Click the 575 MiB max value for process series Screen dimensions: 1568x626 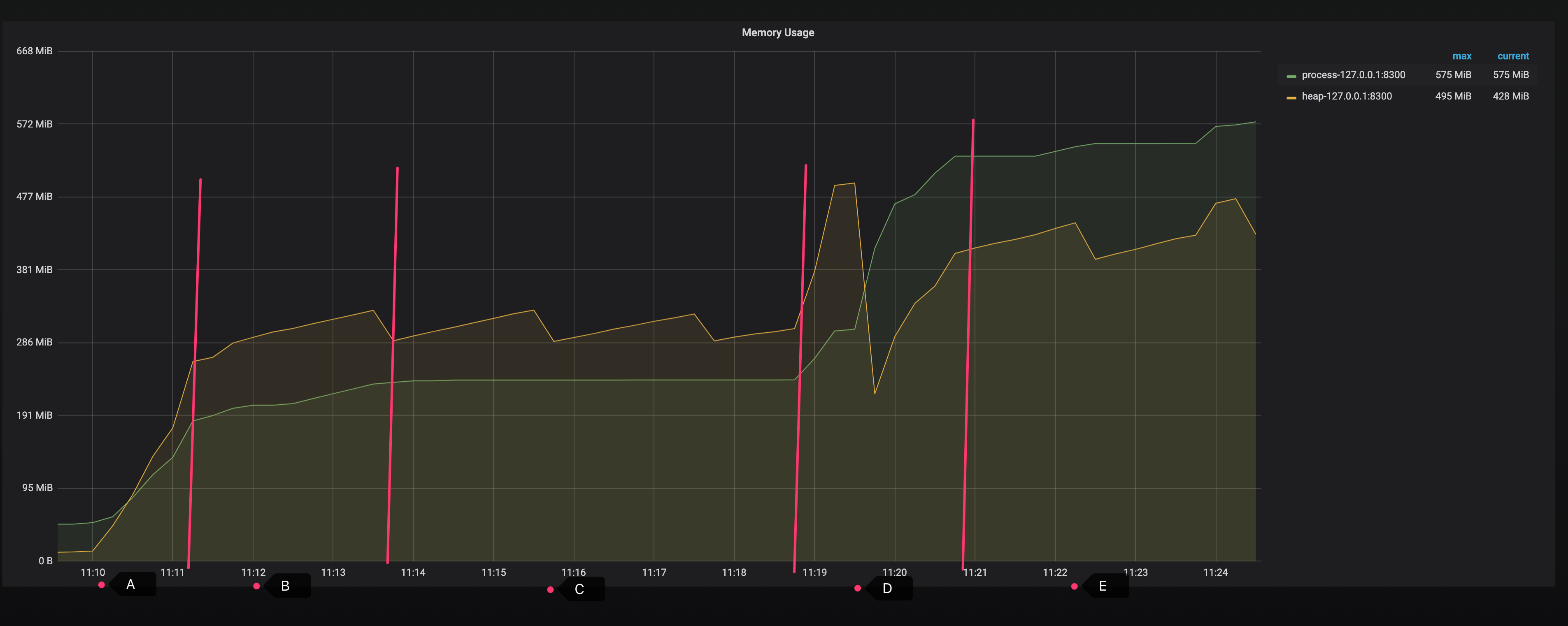pos(1454,75)
